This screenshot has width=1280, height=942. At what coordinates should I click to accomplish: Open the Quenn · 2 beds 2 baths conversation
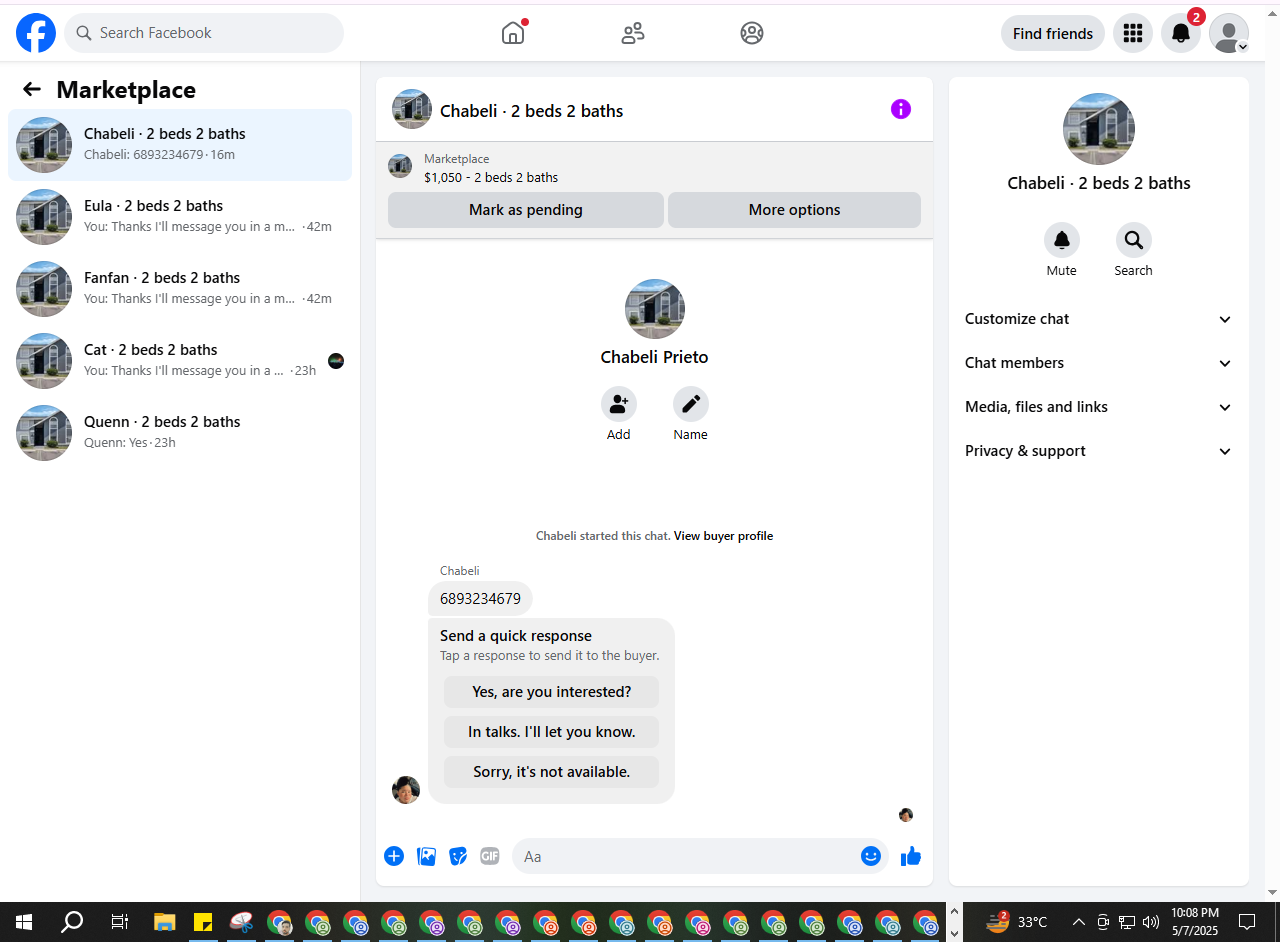click(x=180, y=433)
